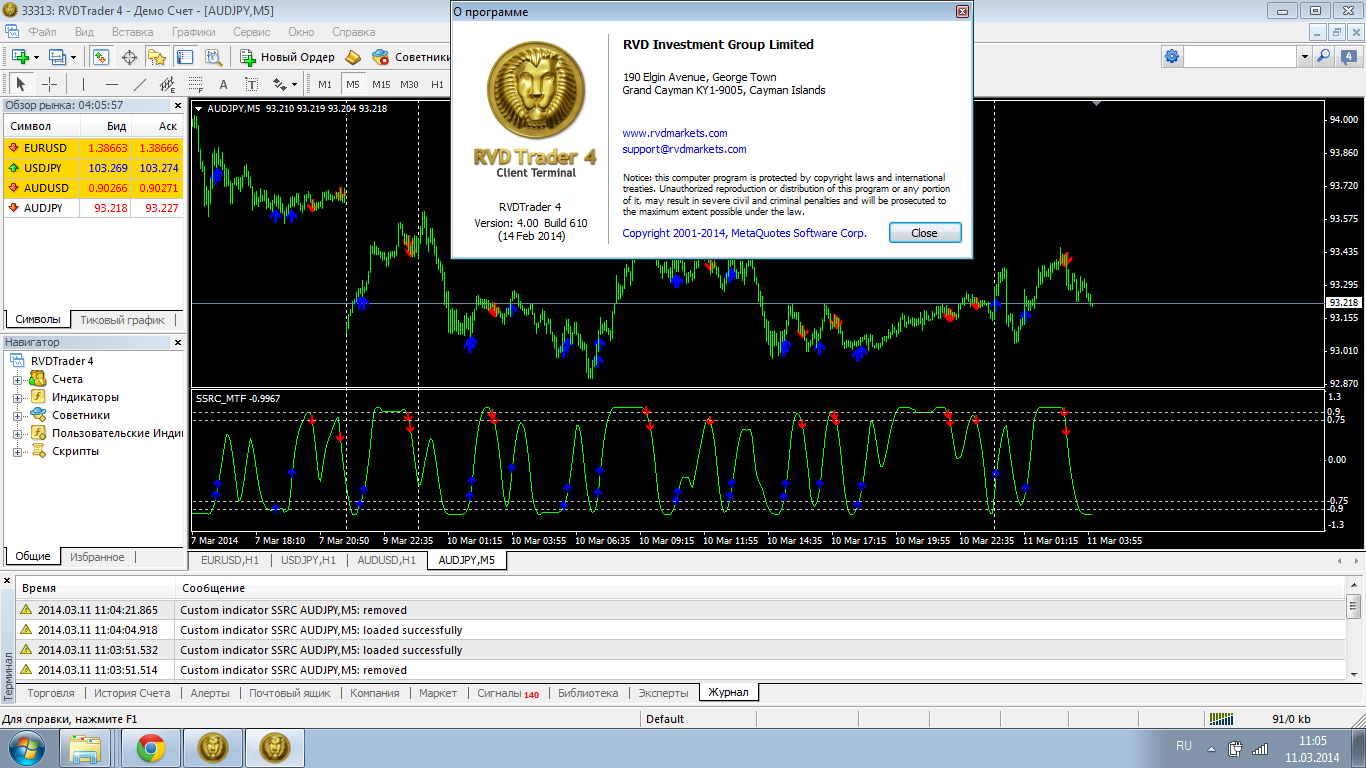Open dropdown arrow next to new chart icon
This screenshot has height=768, width=1366.
(36, 57)
